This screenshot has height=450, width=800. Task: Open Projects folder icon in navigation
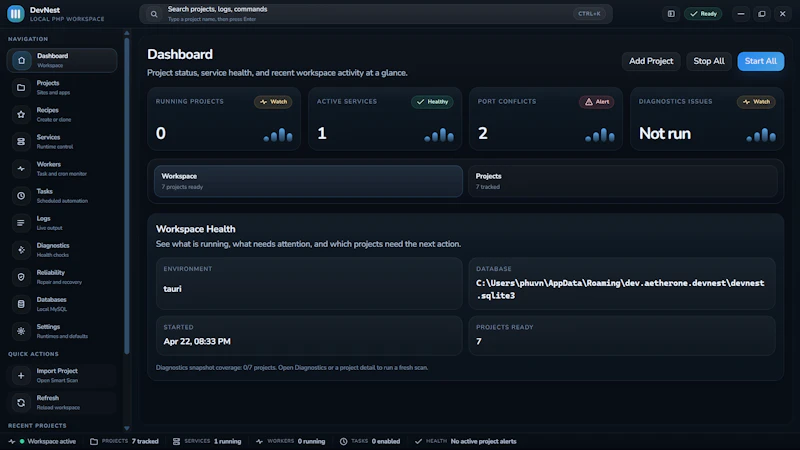click(21, 87)
